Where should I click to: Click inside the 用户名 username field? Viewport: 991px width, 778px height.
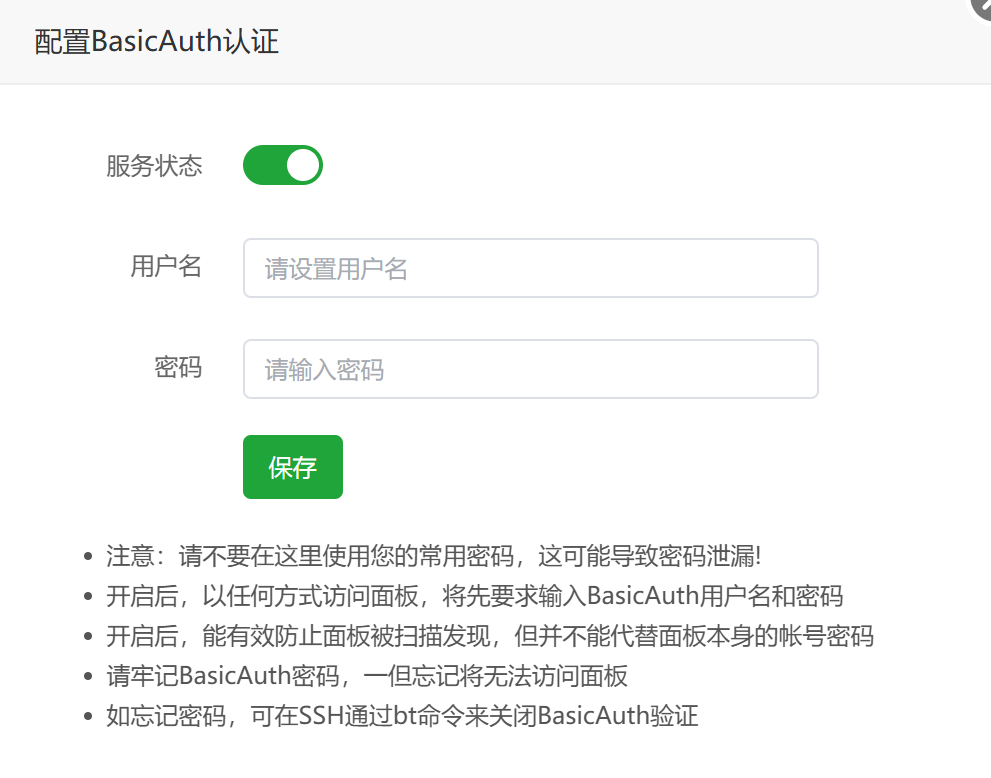click(530, 268)
